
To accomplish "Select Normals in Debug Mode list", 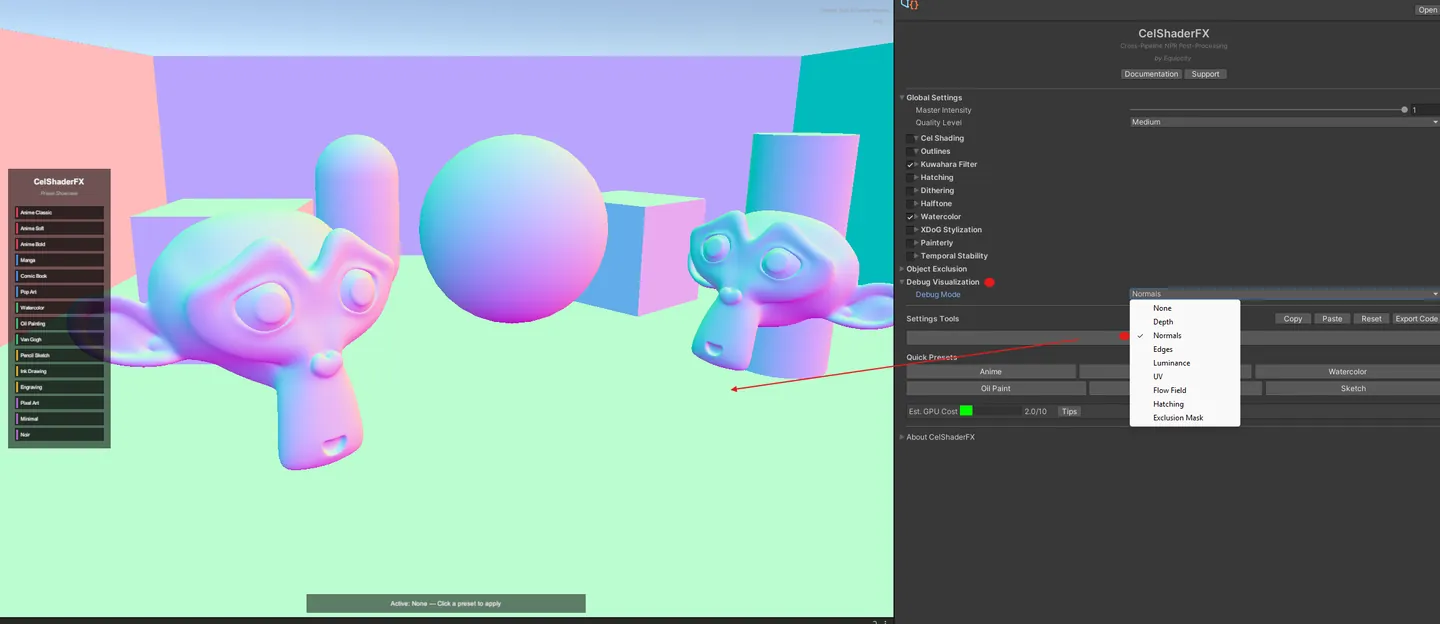I will tap(1184, 336).
